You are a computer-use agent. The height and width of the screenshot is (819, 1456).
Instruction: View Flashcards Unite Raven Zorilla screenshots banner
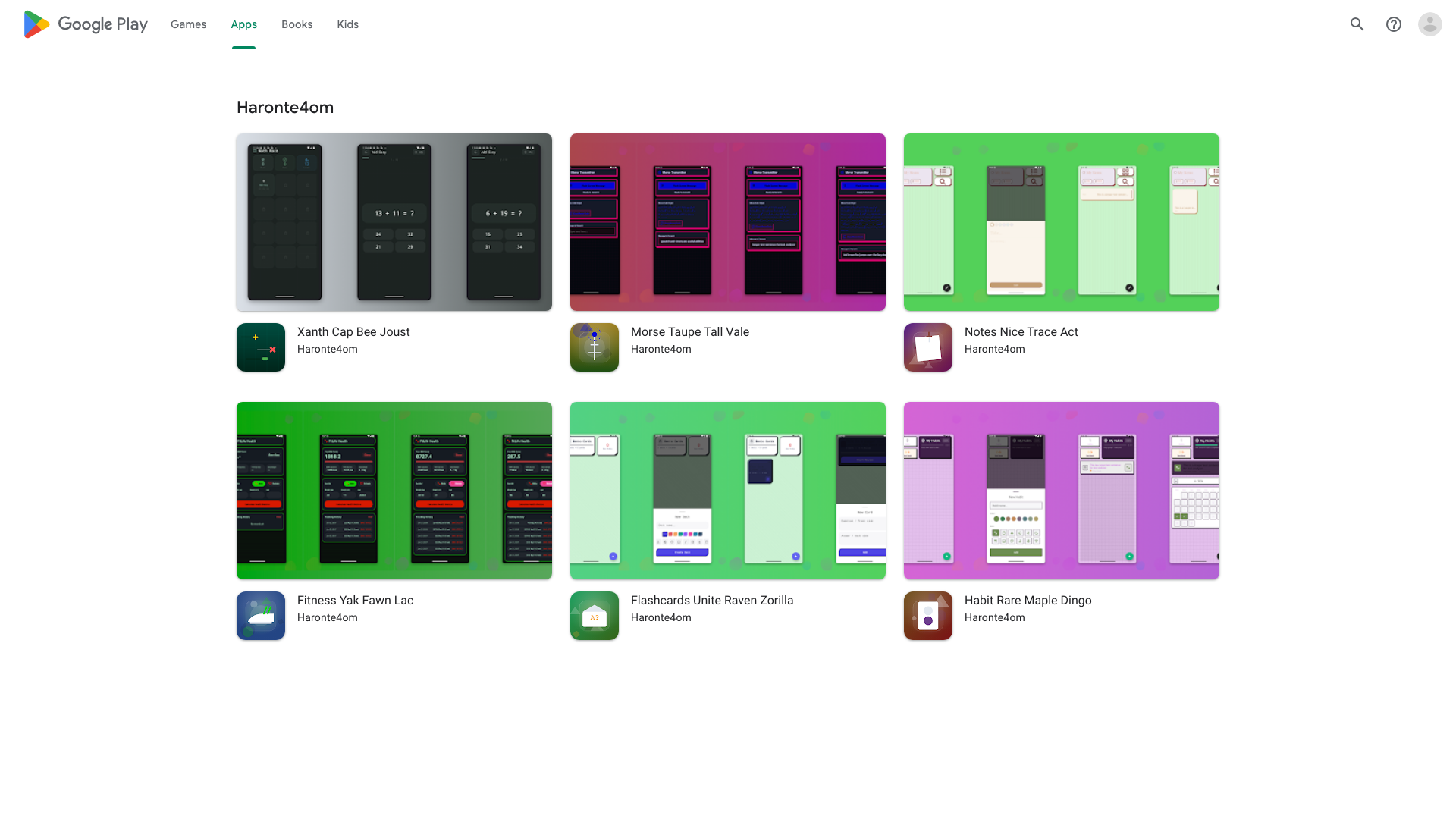tap(728, 491)
